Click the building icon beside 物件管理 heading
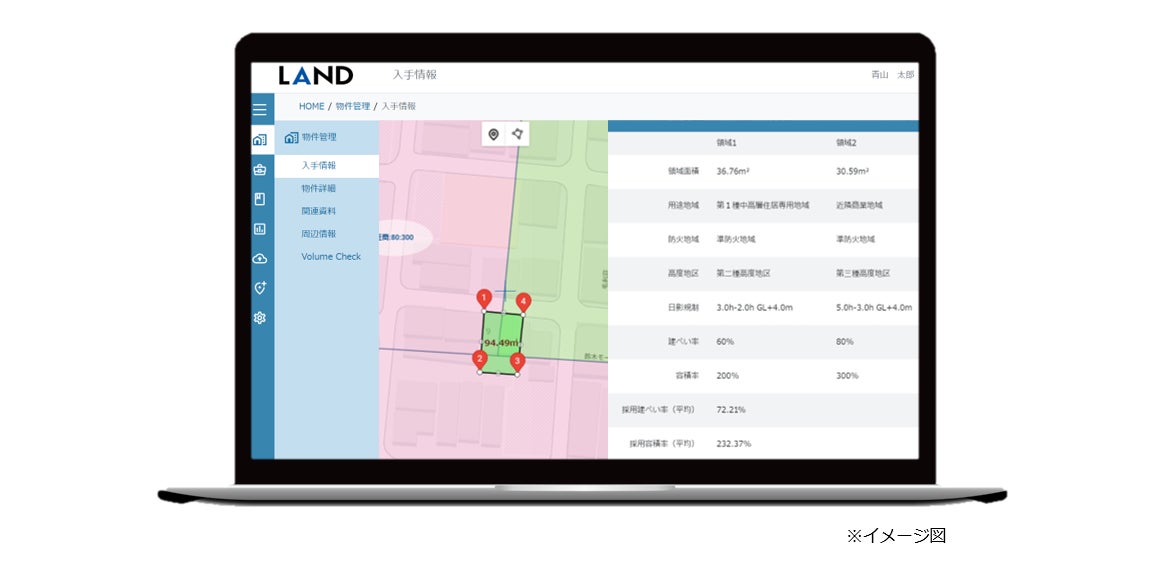 (291, 137)
